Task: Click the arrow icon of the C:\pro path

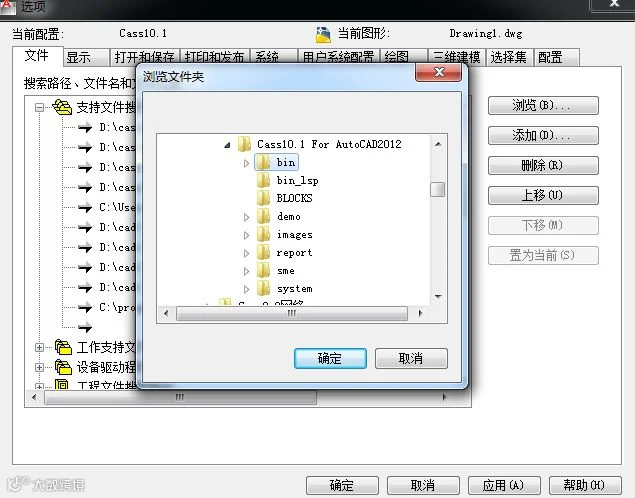Action: pyautogui.click(x=85, y=308)
